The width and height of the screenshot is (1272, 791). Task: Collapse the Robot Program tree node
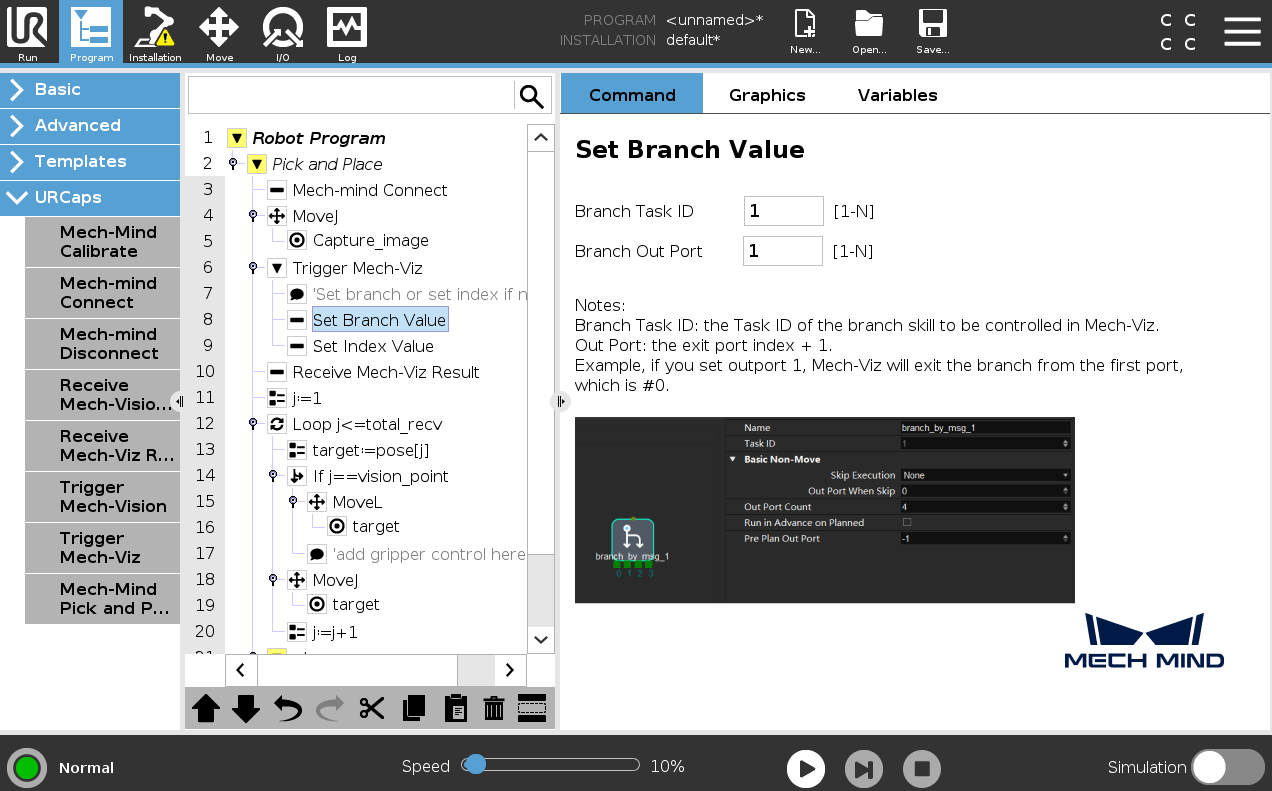[236, 138]
